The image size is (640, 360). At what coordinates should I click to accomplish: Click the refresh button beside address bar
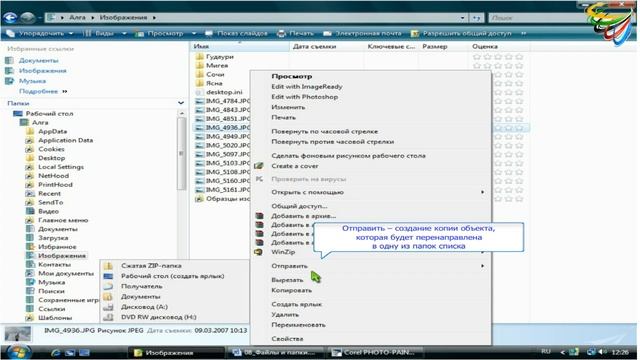pos(477,18)
